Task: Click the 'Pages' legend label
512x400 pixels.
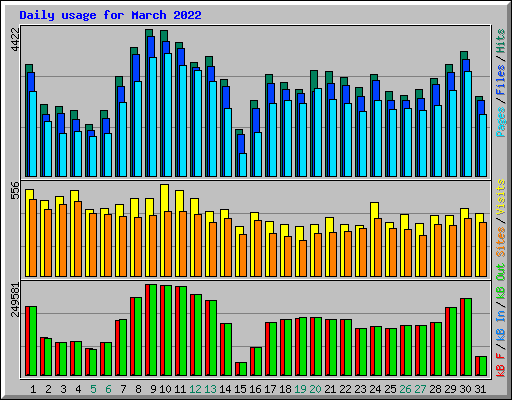Action: 501,122
